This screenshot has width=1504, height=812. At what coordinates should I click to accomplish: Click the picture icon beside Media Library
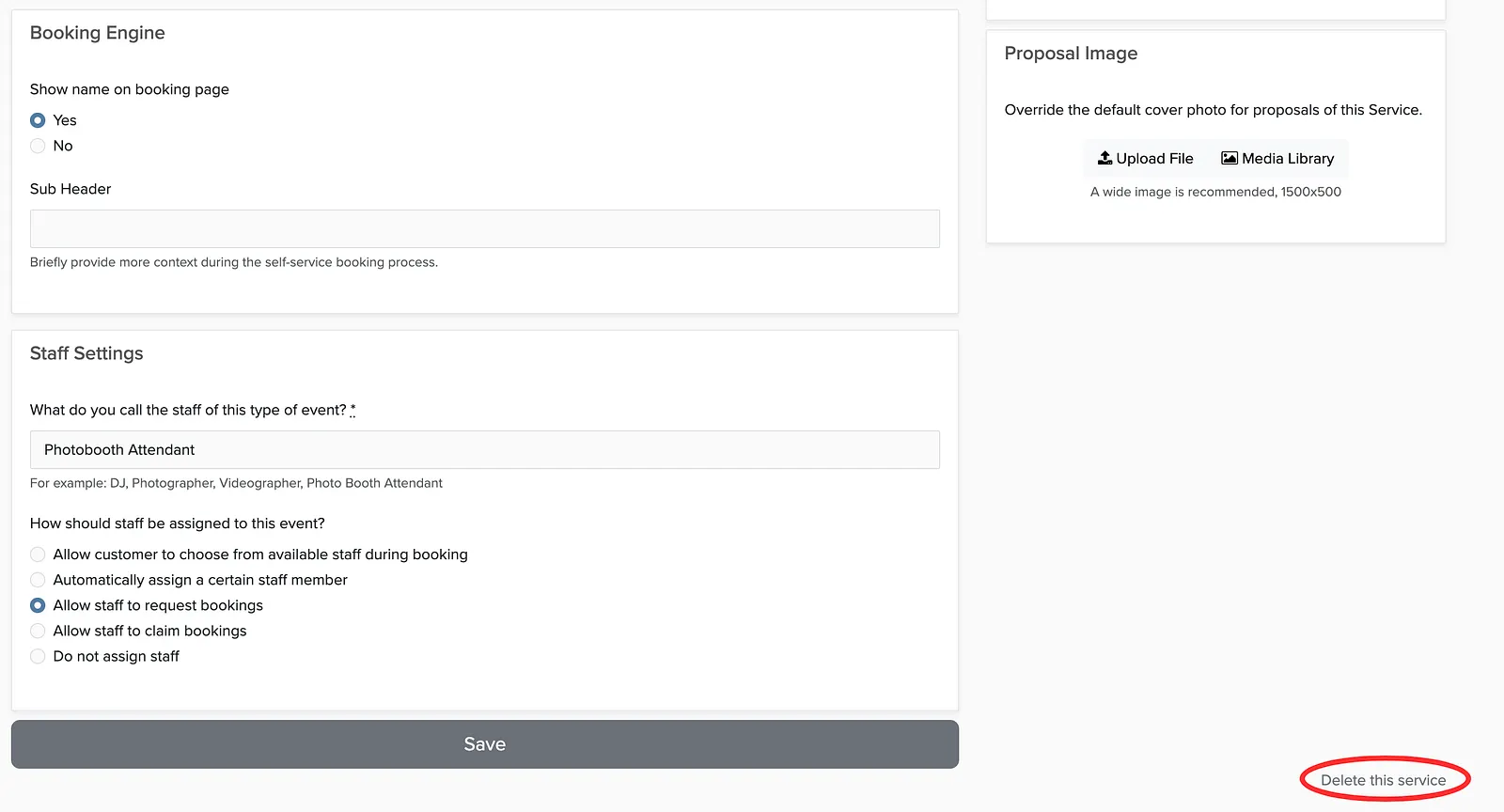1229,158
